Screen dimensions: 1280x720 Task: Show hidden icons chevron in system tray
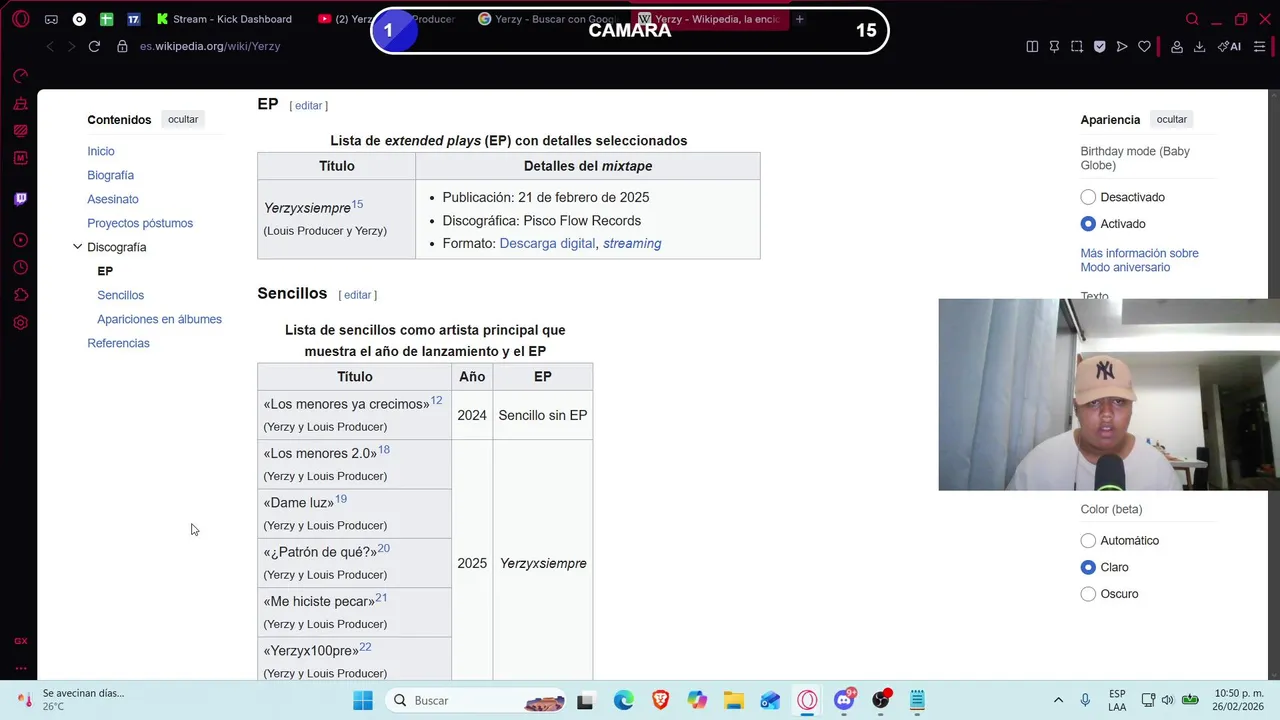tap(1058, 700)
